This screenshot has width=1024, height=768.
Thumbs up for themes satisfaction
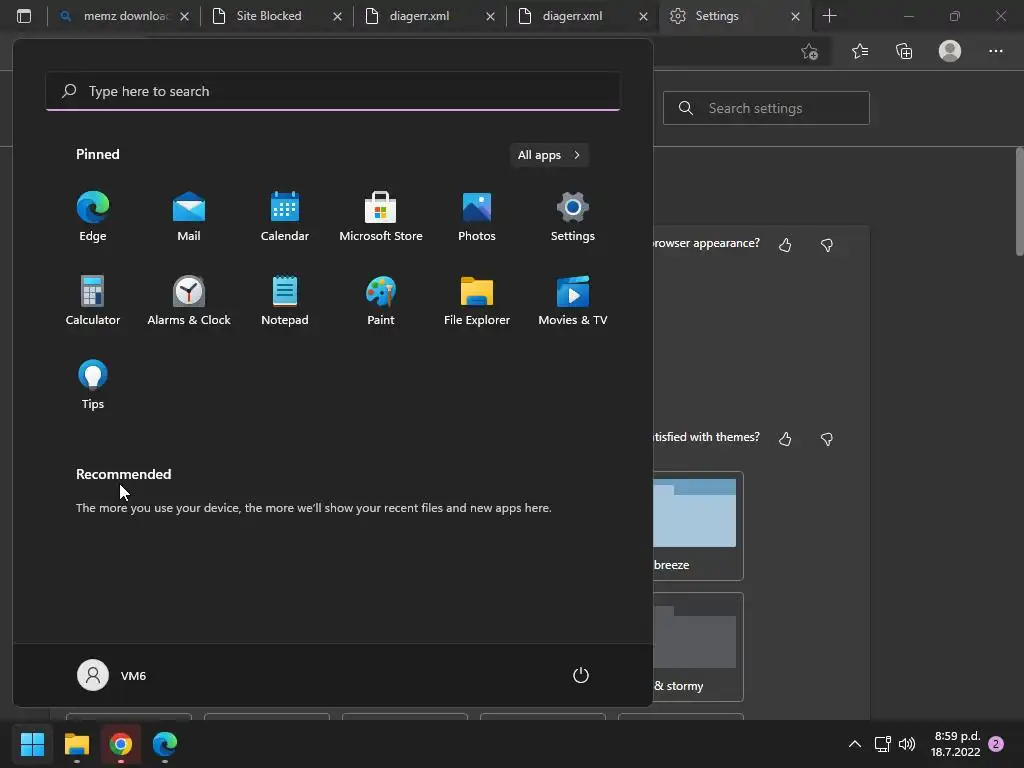pos(785,439)
